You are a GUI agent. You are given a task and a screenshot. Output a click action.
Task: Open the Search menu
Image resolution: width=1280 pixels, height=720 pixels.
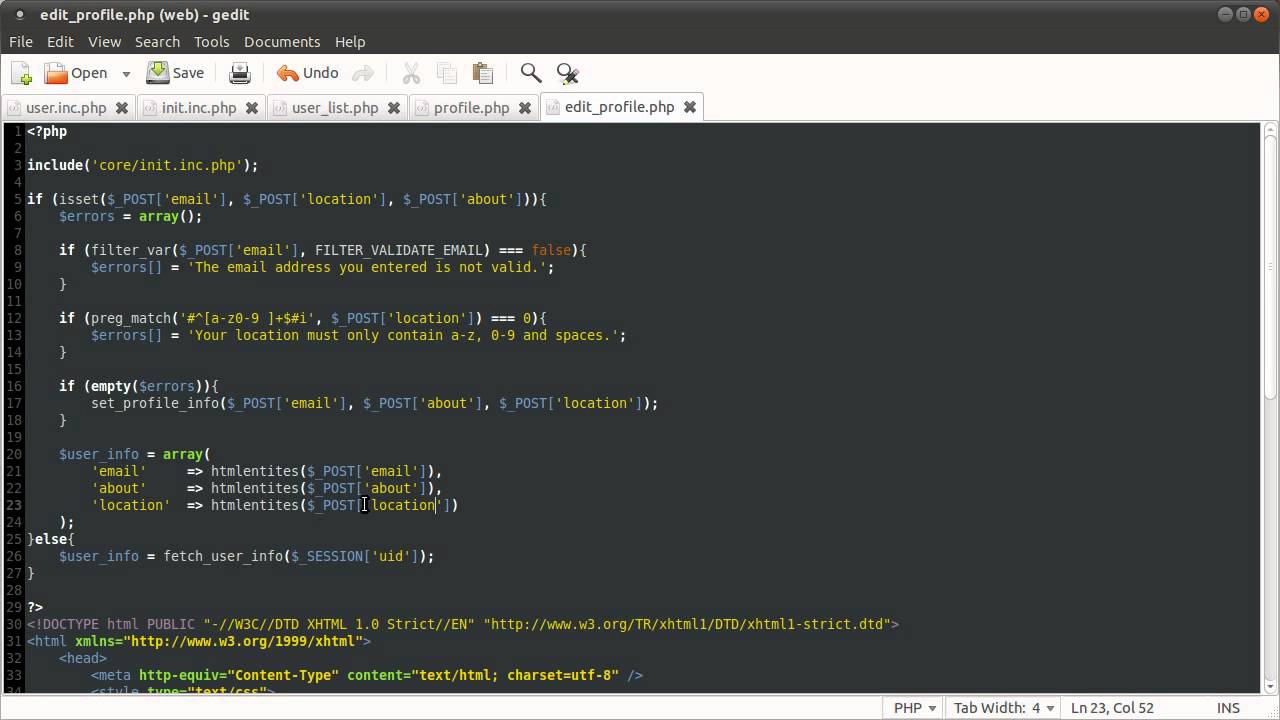pos(157,42)
